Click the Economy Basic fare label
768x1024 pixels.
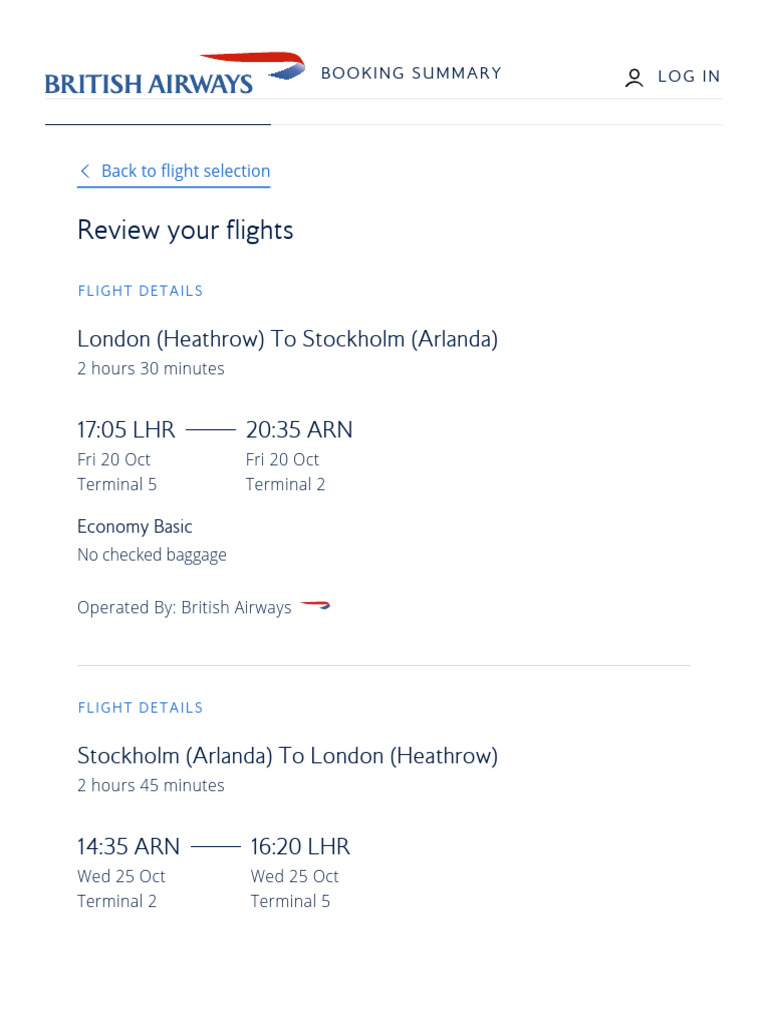tap(134, 527)
